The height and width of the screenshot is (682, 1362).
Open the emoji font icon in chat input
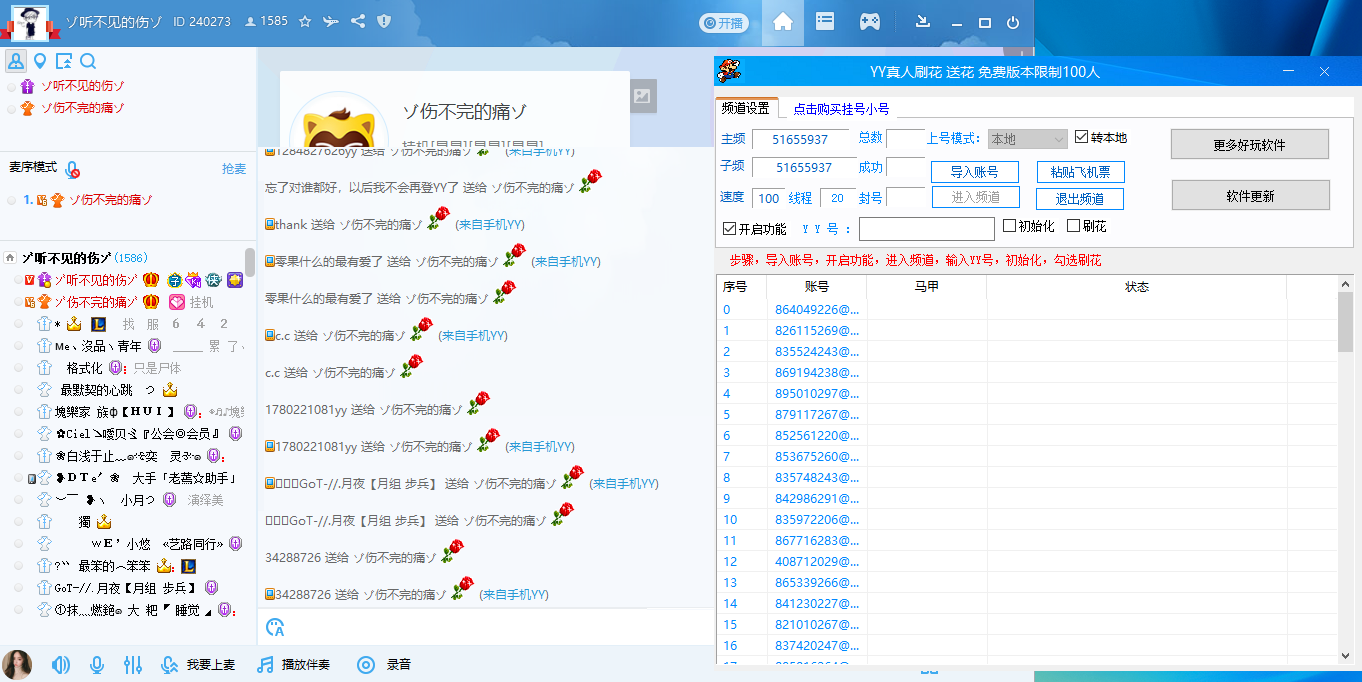click(276, 627)
